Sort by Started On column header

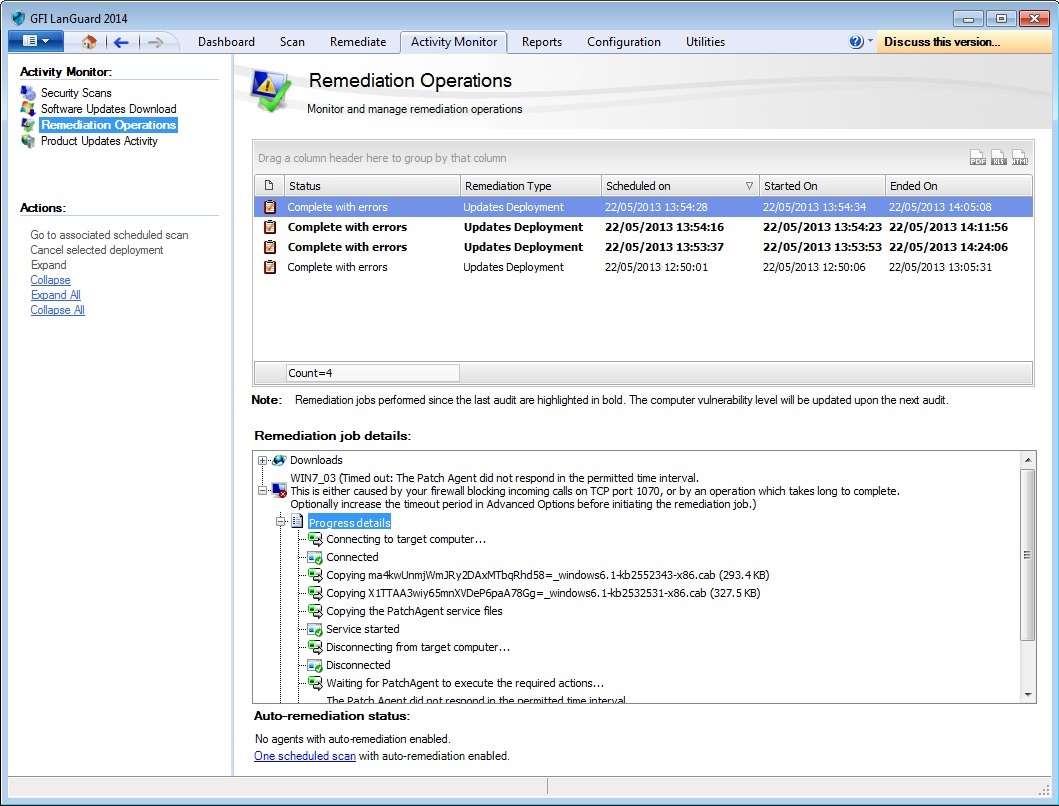tap(822, 186)
